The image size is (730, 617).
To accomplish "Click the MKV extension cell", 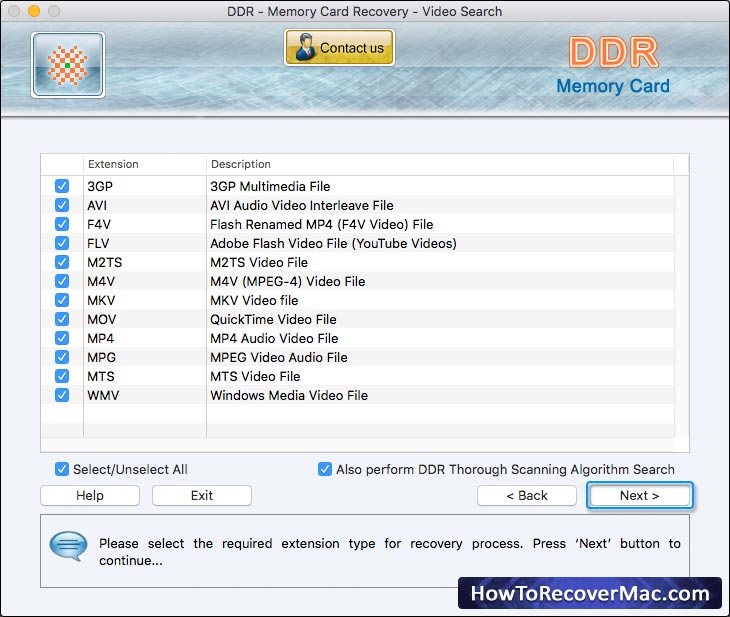I will click(145, 300).
